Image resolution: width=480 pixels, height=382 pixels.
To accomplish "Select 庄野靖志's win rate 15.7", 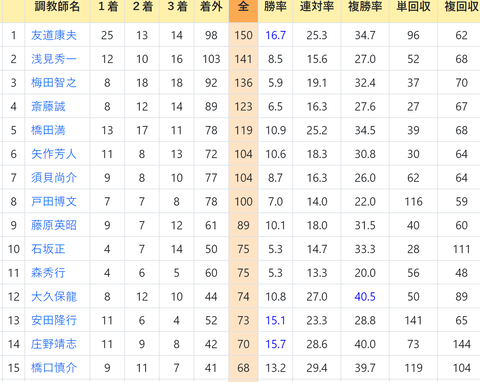I will tap(275, 344).
